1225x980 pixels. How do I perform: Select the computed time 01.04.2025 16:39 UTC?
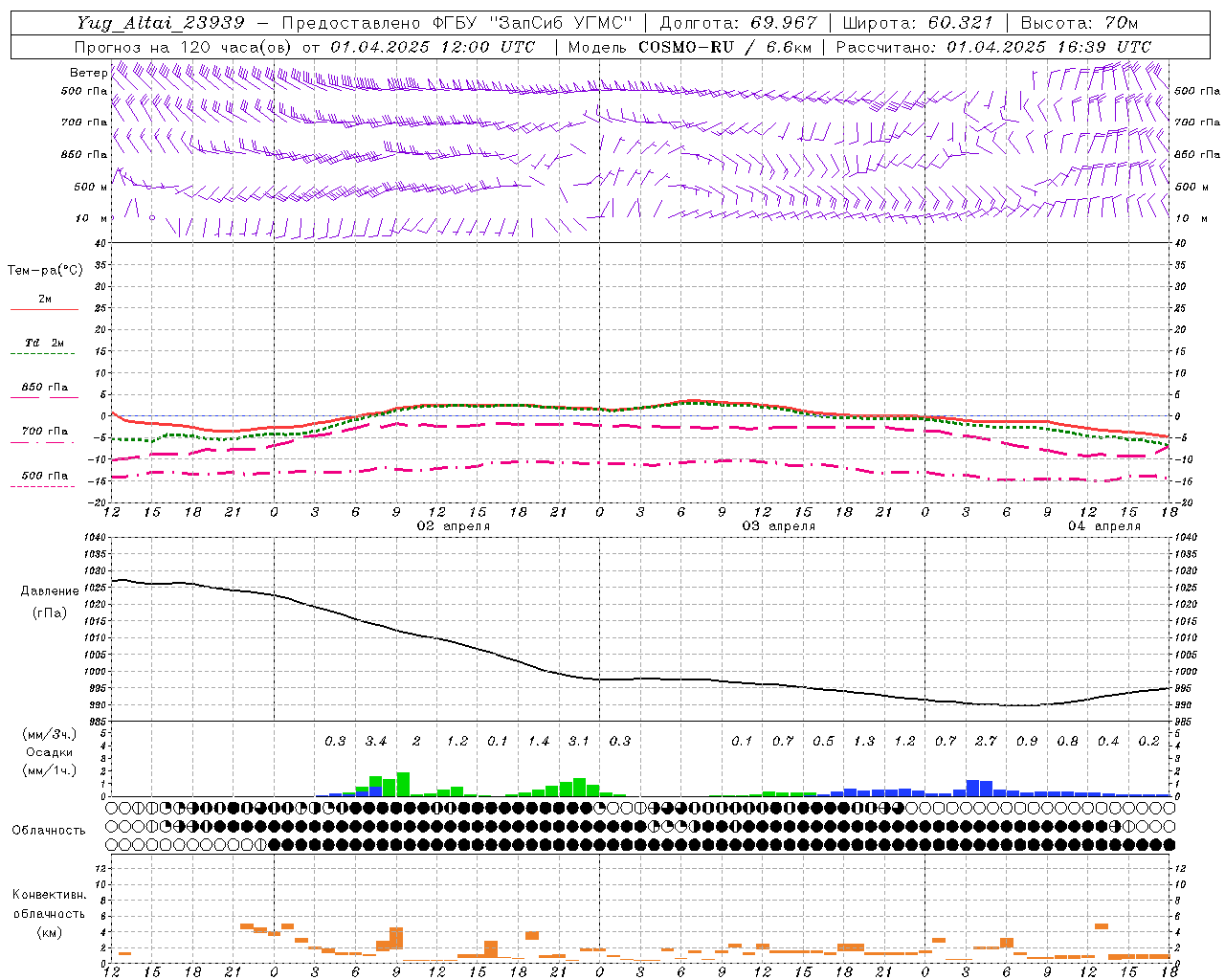1049,47
